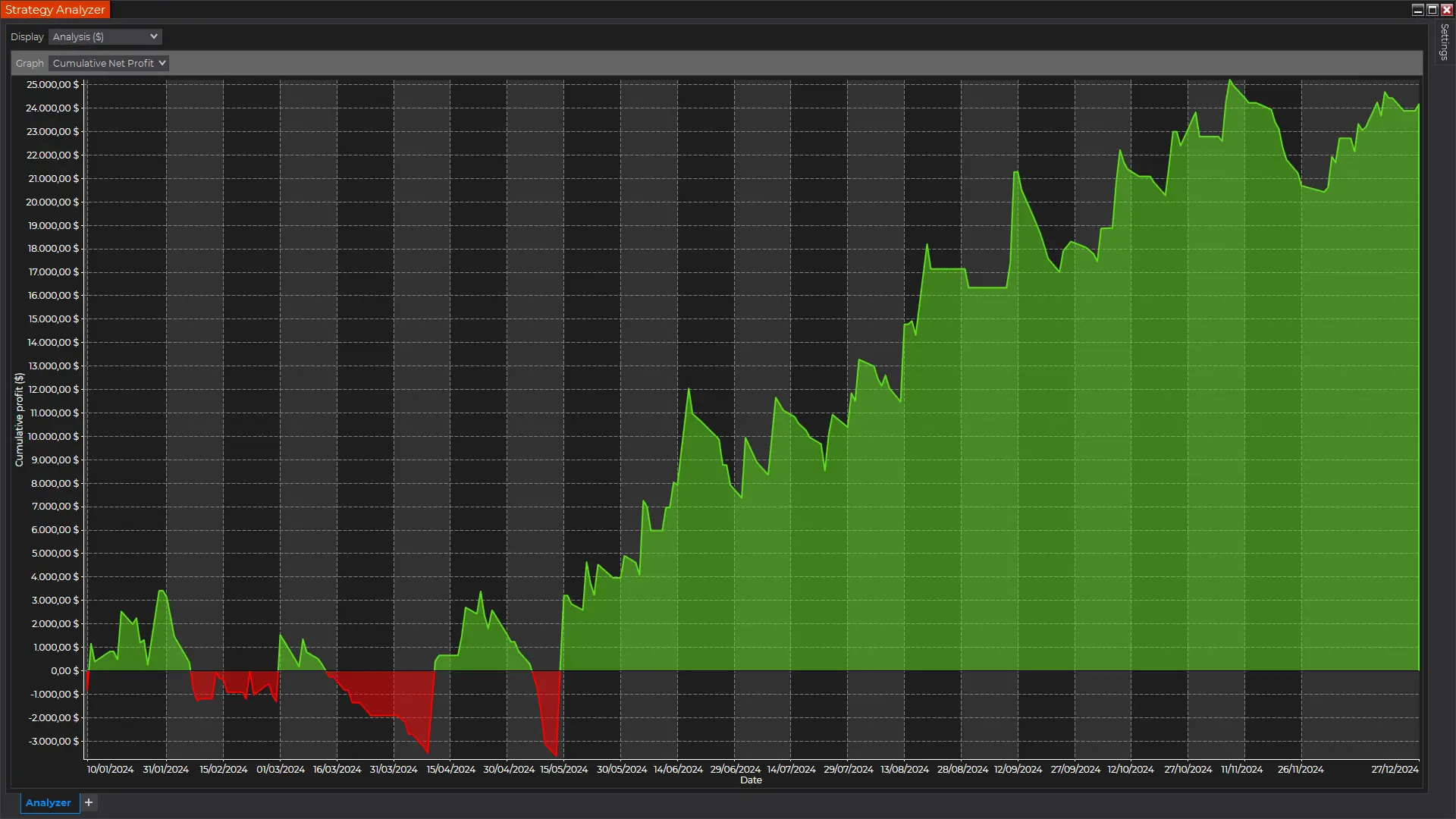Screen dimensions: 1456x819
Task: Close the Strategy Analyzer window
Action: [x=1446, y=10]
